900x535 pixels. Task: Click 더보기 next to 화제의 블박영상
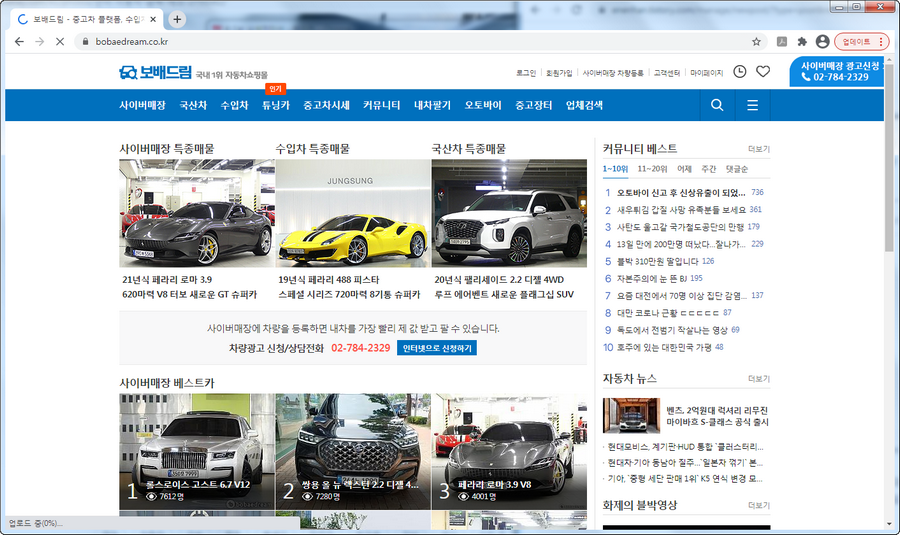[x=759, y=505]
